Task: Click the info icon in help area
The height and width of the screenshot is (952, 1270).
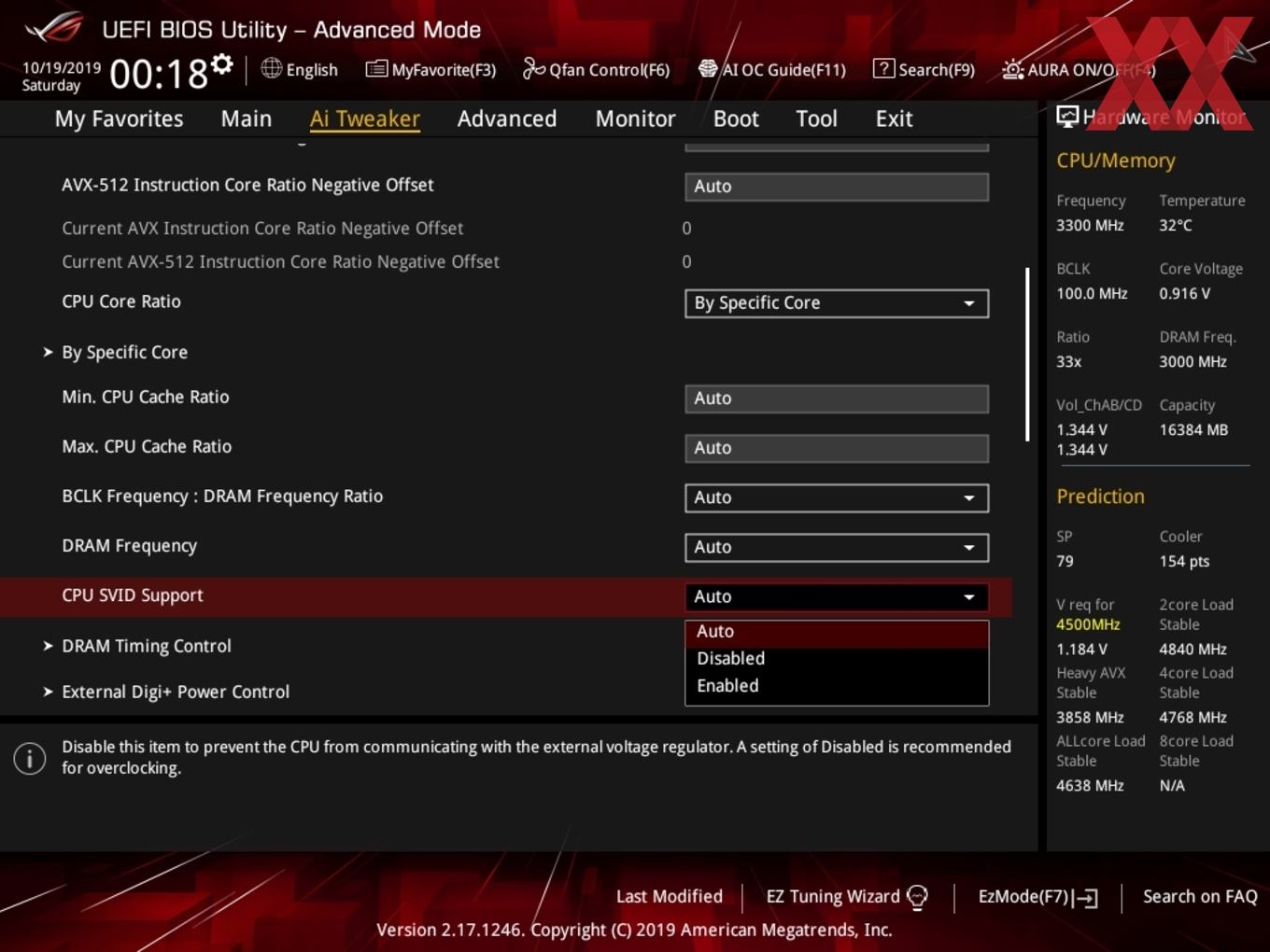Action: [x=30, y=758]
